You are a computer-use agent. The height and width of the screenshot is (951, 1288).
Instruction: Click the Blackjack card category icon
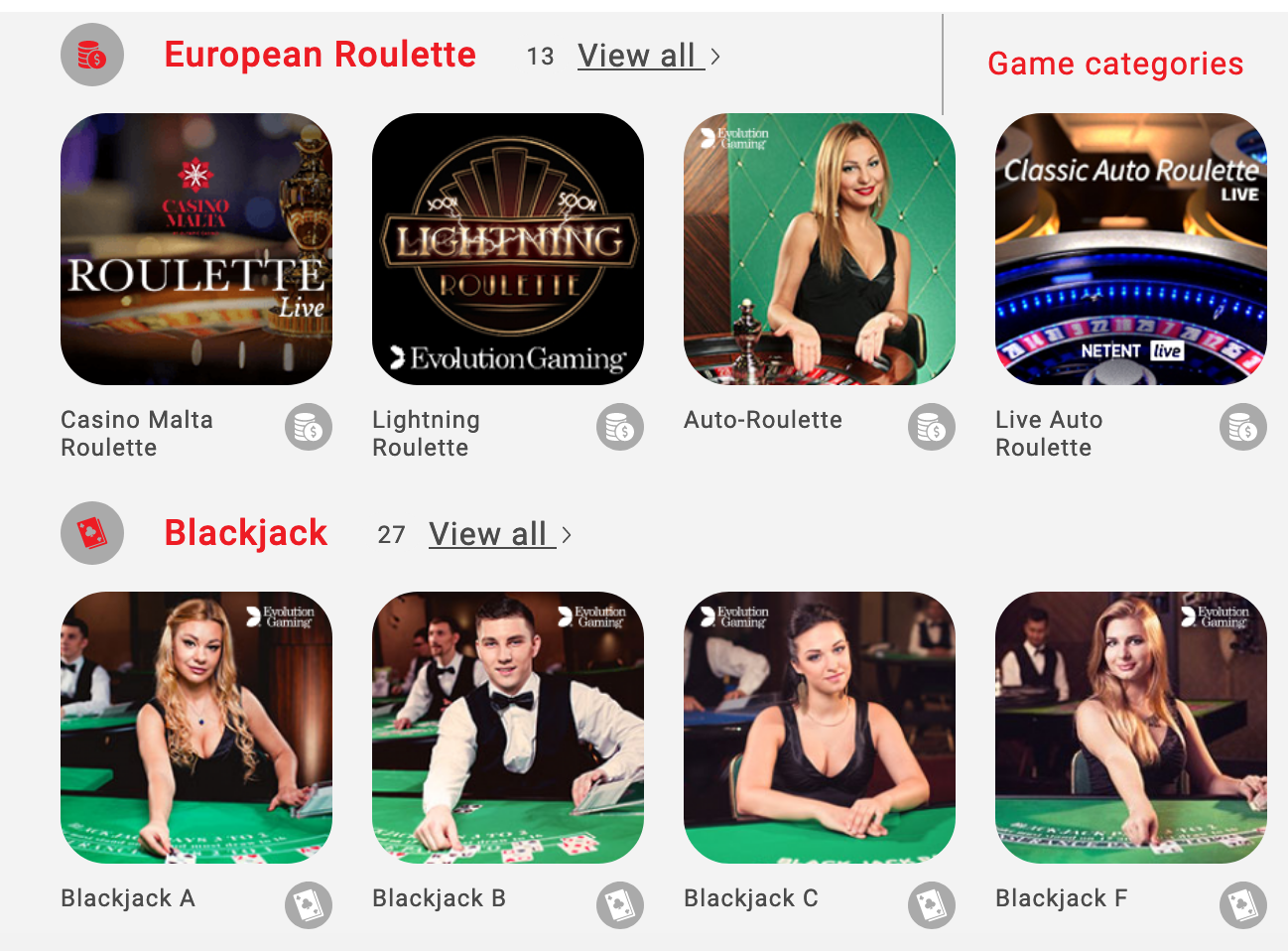point(92,533)
